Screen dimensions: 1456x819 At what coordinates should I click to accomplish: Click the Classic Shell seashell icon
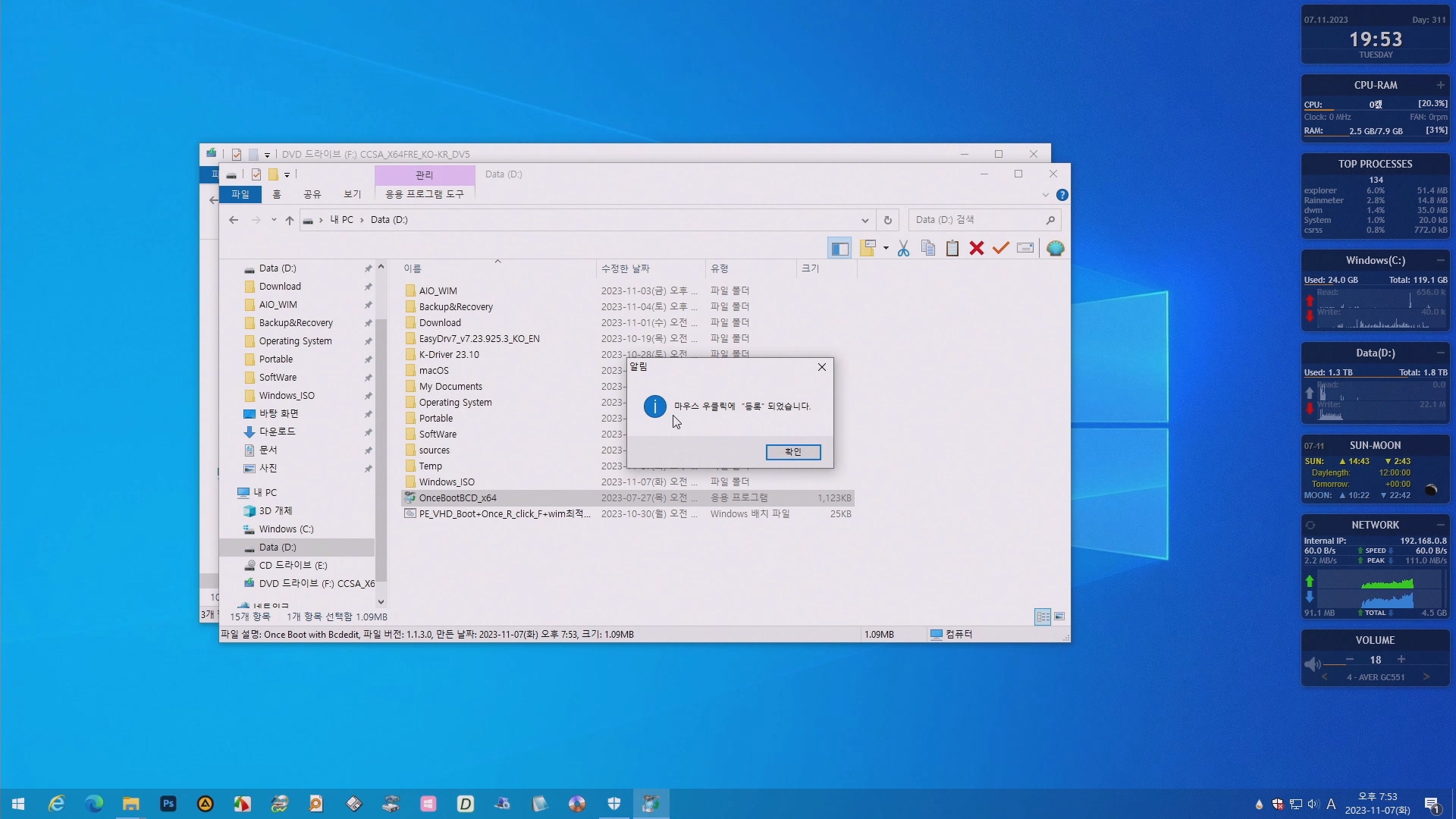(x=1055, y=249)
